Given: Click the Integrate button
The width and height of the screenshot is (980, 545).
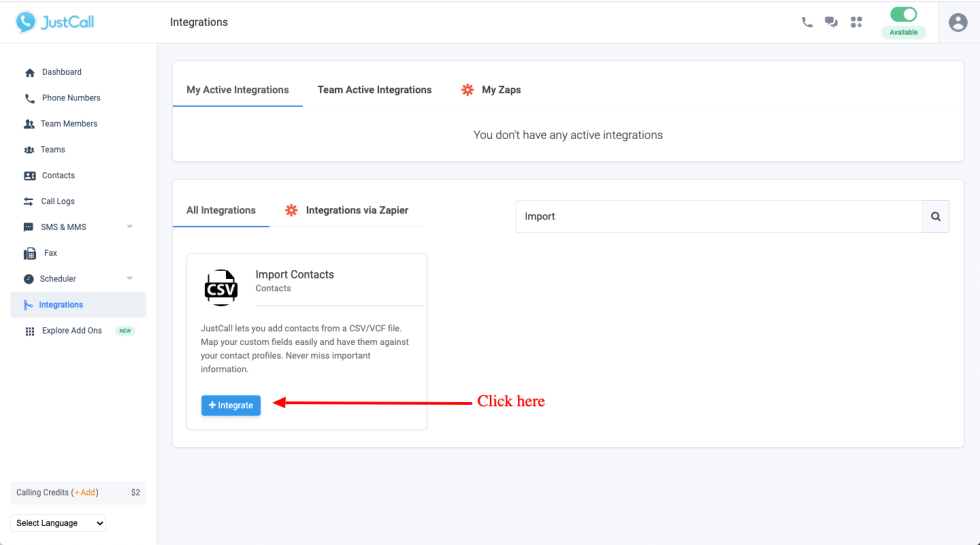Looking at the screenshot, I should pyautogui.click(x=231, y=405).
